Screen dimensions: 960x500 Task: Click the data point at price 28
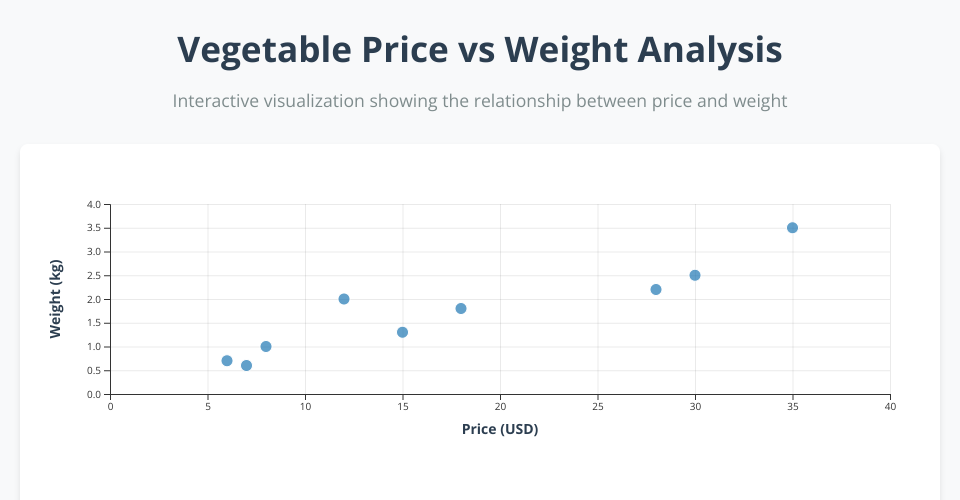point(656,290)
